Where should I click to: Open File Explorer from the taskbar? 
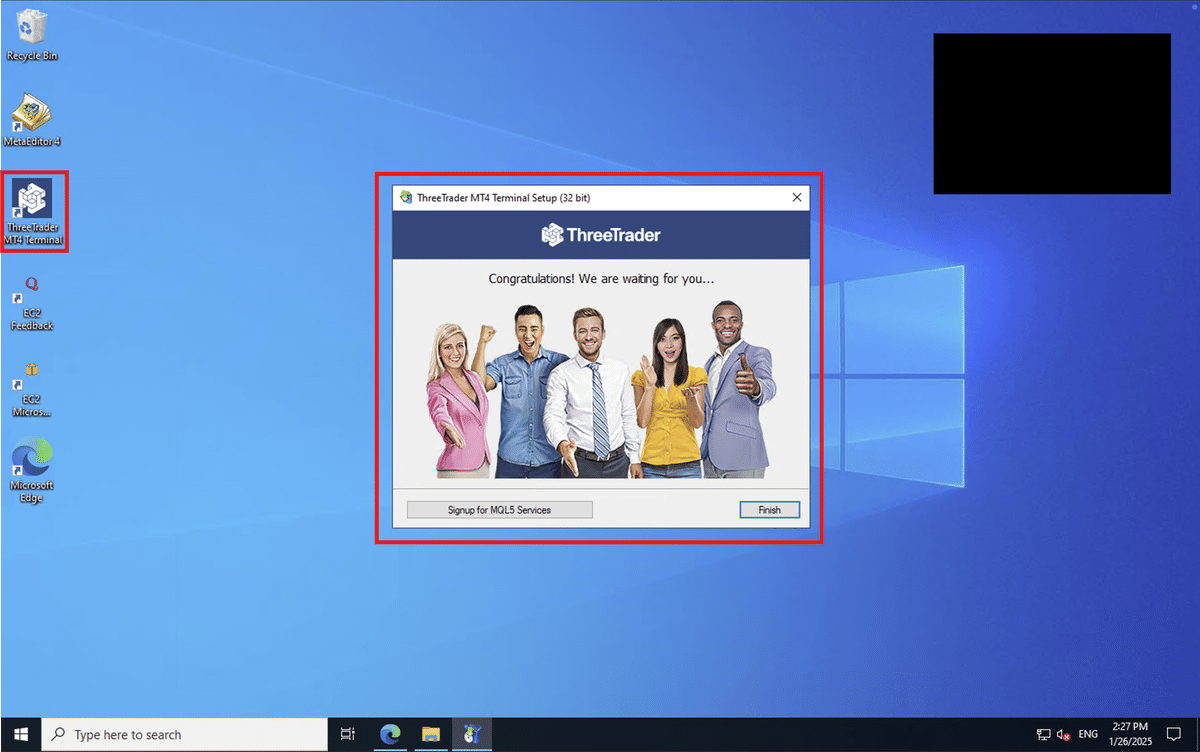431,734
